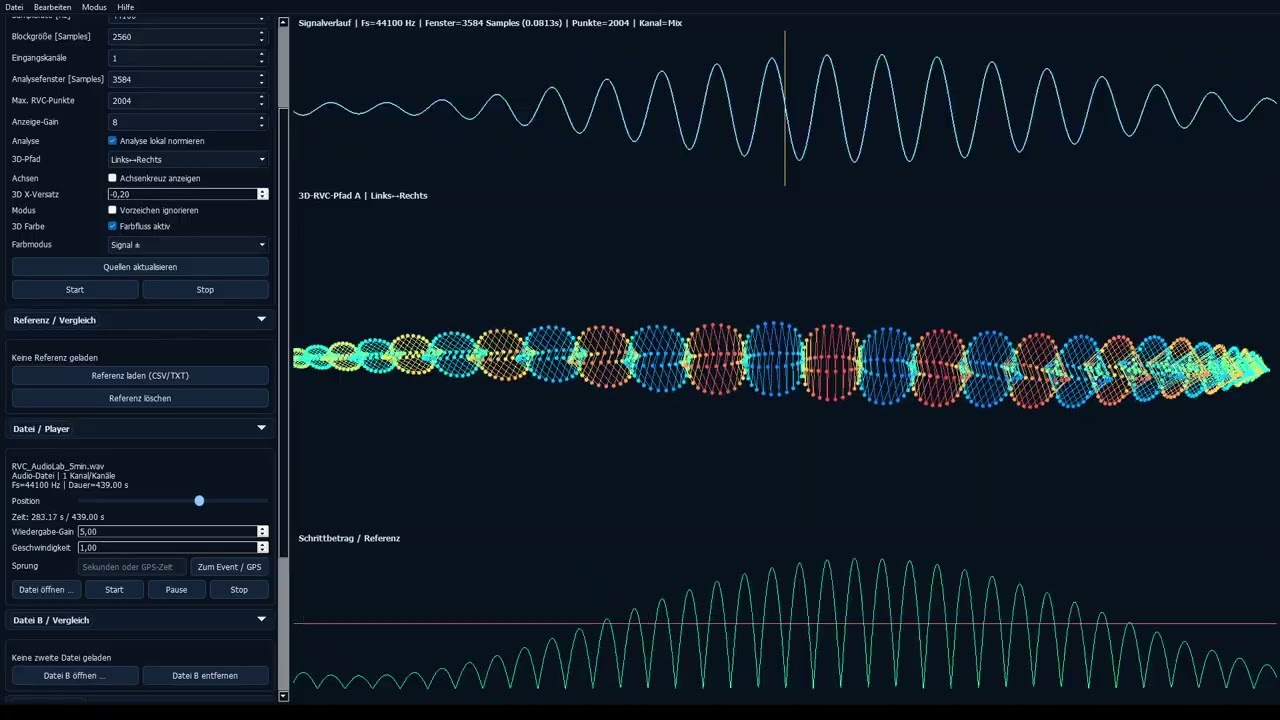1280x720 pixels.
Task: Open the Hilfe menu
Action: tap(125, 7)
